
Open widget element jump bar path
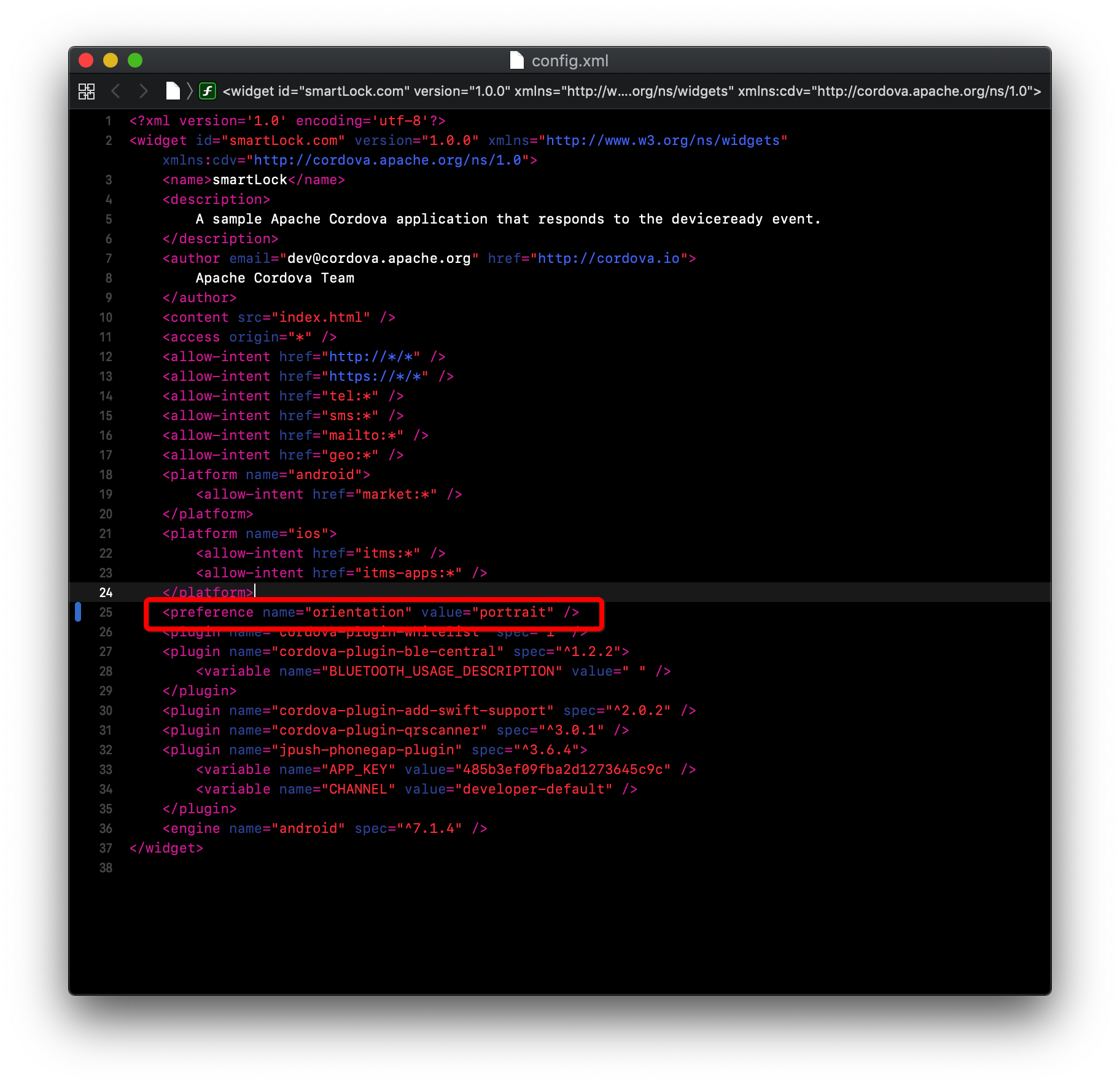(x=632, y=92)
